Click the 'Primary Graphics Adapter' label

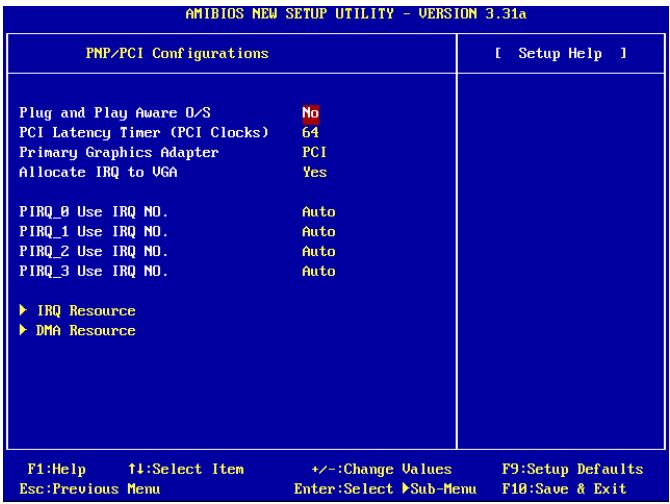(119, 152)
